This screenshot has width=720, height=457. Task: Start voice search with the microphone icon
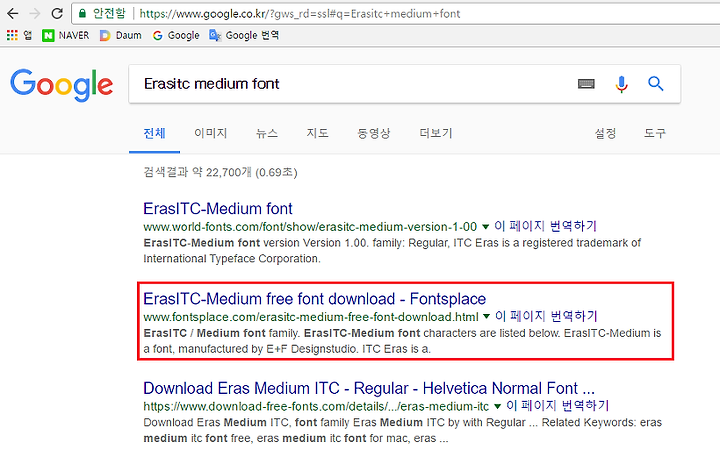621,84
